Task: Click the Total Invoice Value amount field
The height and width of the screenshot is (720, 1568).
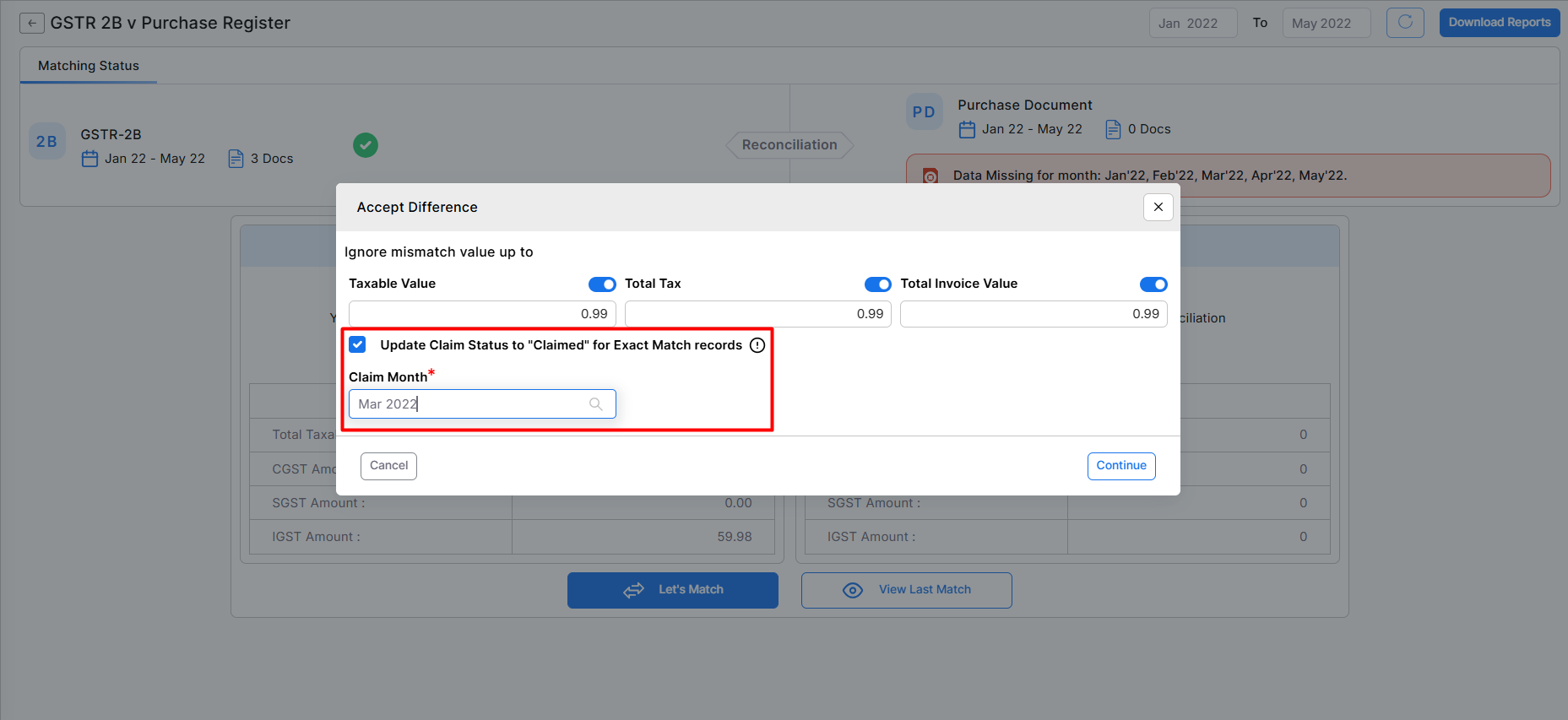Action: 1034,314
